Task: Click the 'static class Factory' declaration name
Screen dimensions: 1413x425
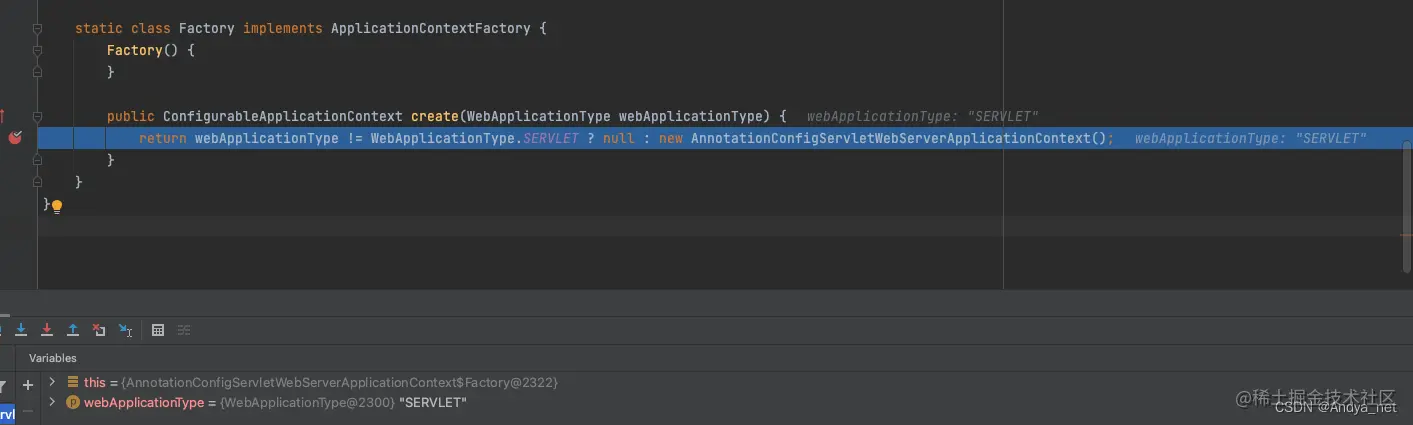Action: 207,28
